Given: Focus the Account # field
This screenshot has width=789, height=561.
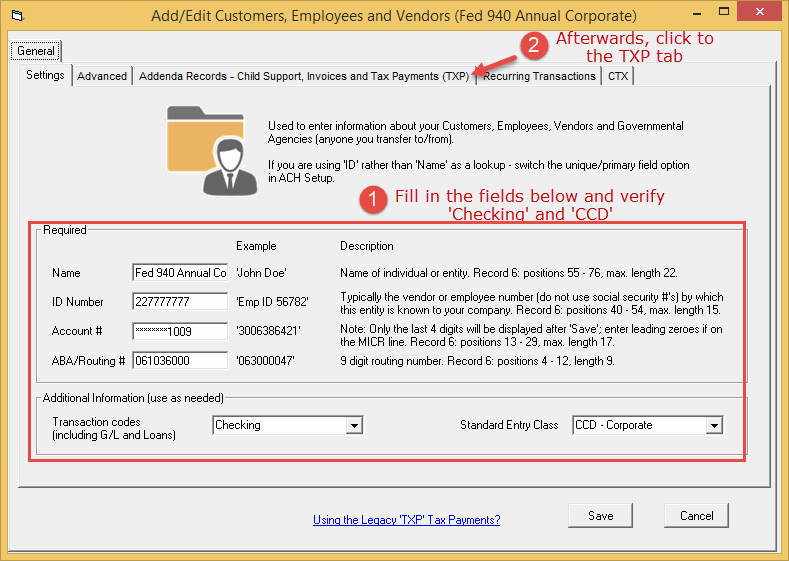Looking at the screenshot, I should [x=180, y=331].
